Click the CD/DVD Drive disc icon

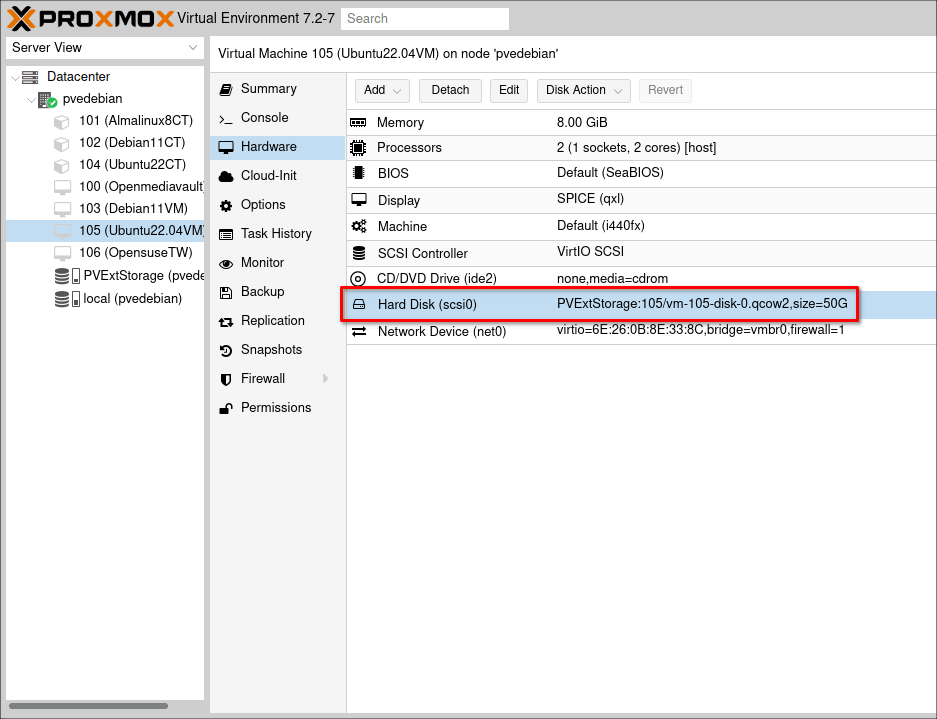tap(357, 279)
